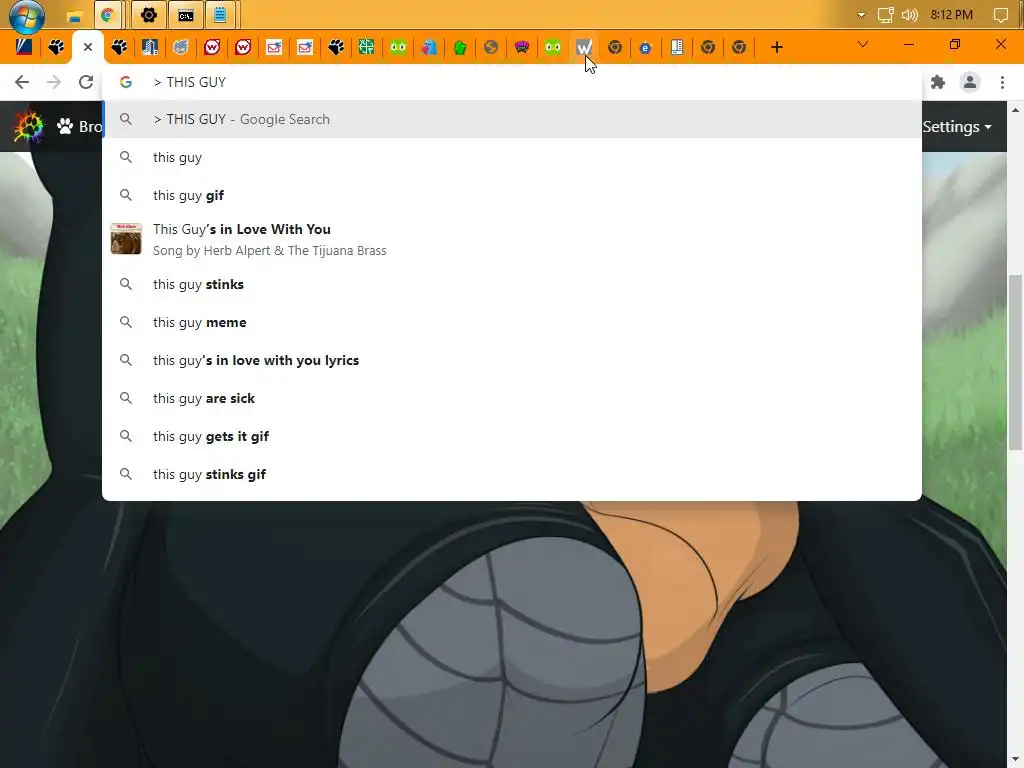This screenshot has height=768, width=1024.
Task: Open the tab search chevron
Action: (x=863, y=44)
